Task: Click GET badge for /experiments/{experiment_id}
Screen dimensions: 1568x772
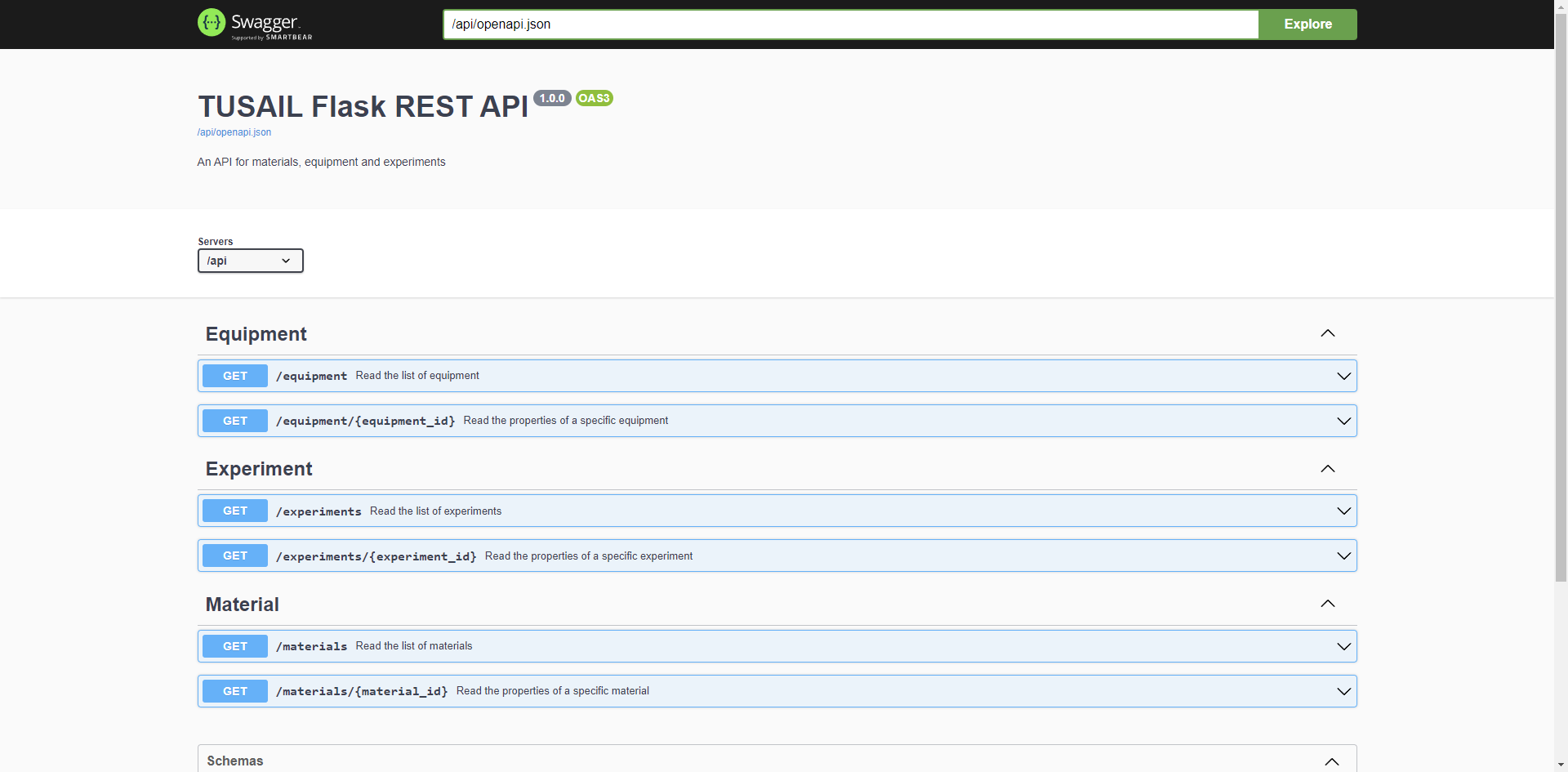Action: (x=235, y=556)
